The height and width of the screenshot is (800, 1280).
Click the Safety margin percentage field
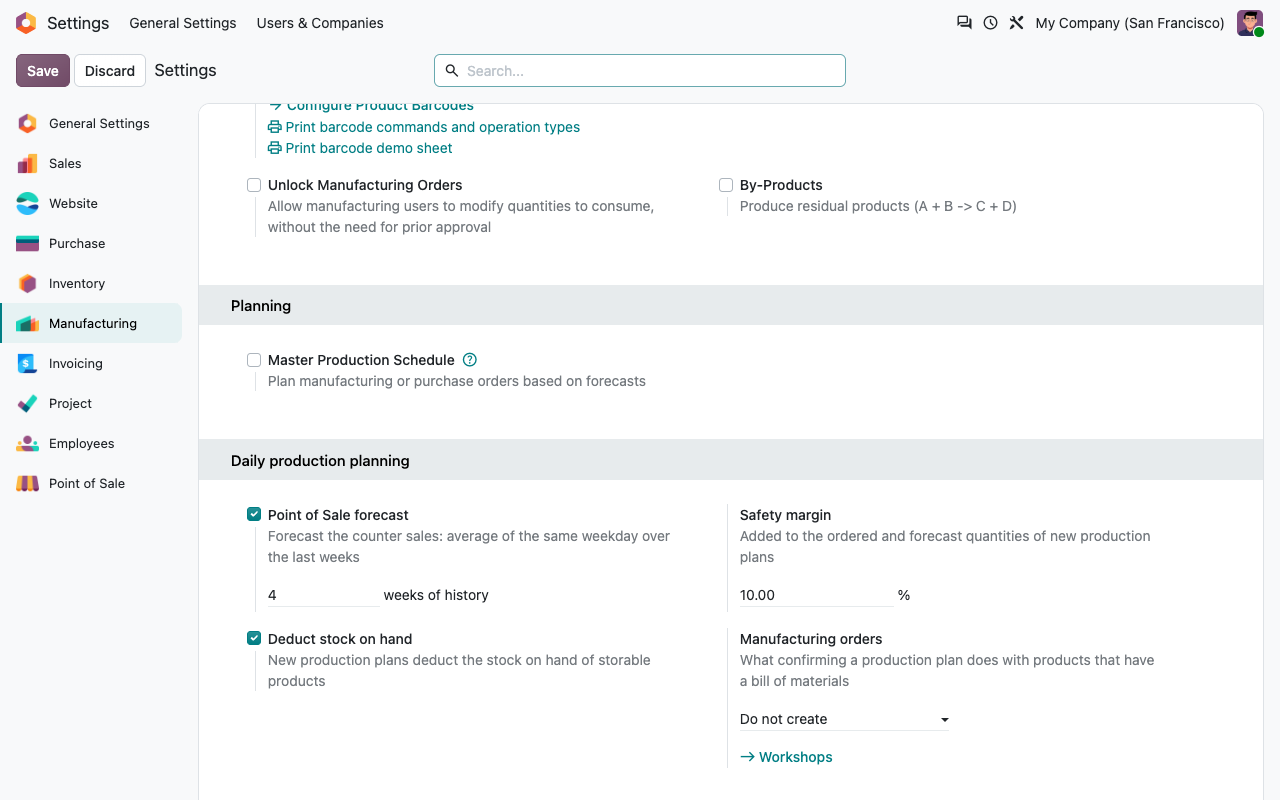(816, 595)
